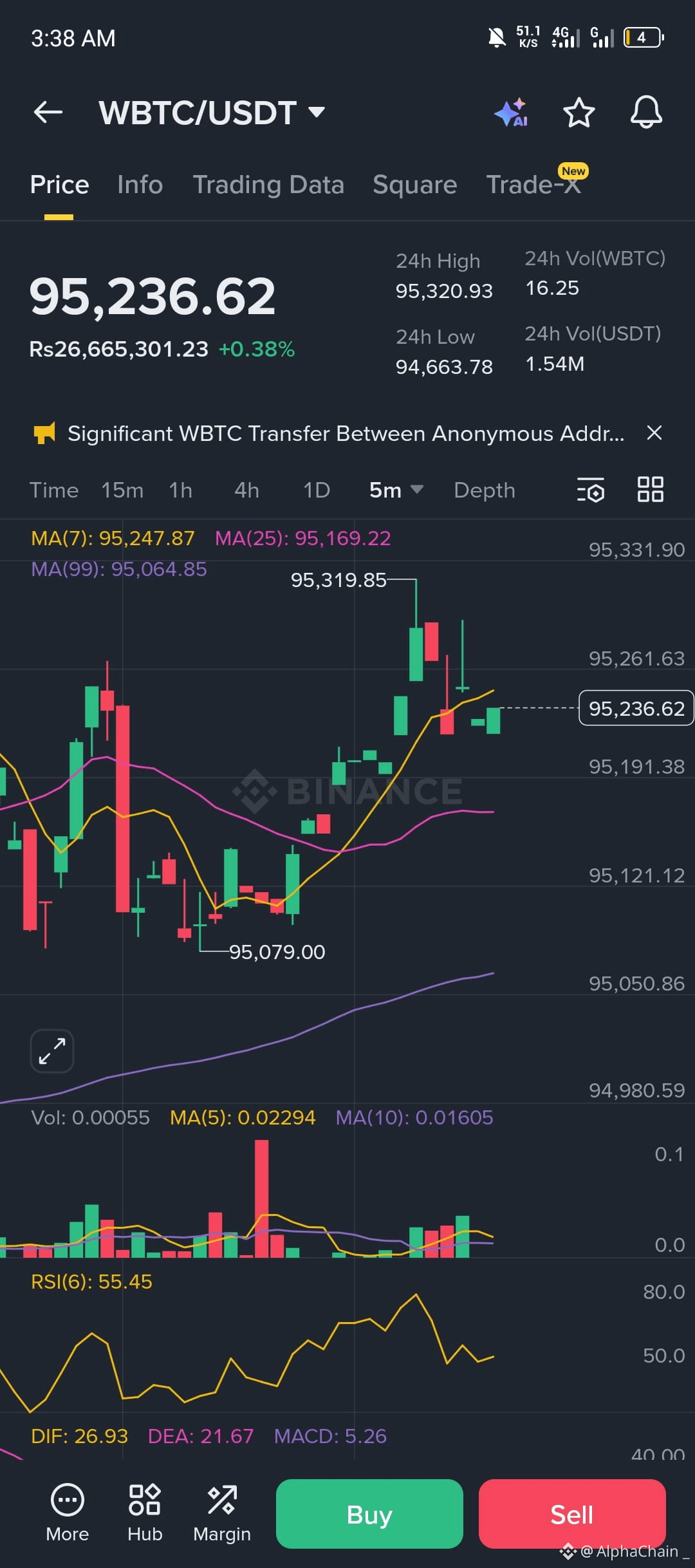The width and height of the screenshot is (695, 1568).
Task: Dismiss the WBTC transfer news banner
Action: point(654,433)
